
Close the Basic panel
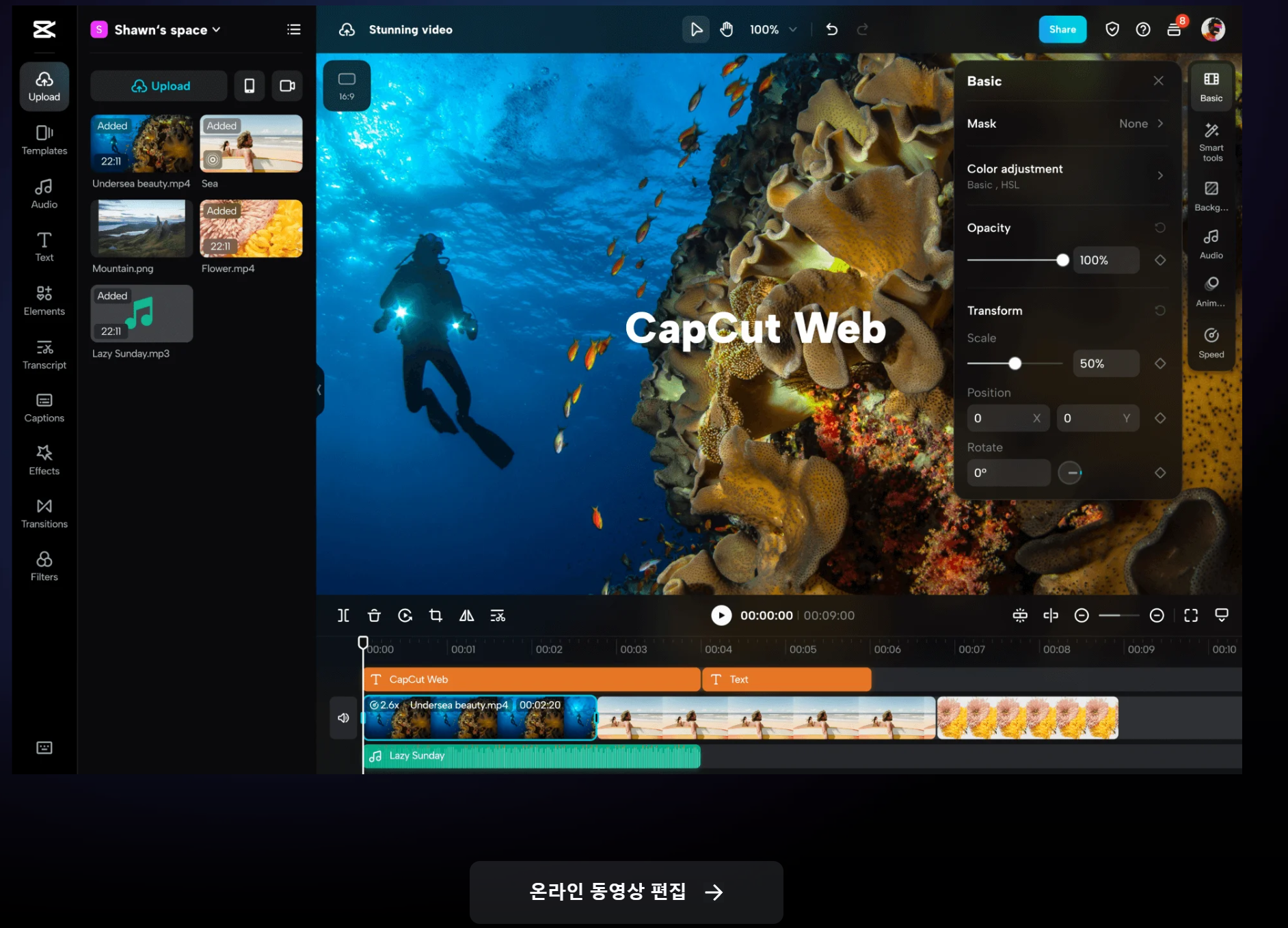tap(1158, 81)
